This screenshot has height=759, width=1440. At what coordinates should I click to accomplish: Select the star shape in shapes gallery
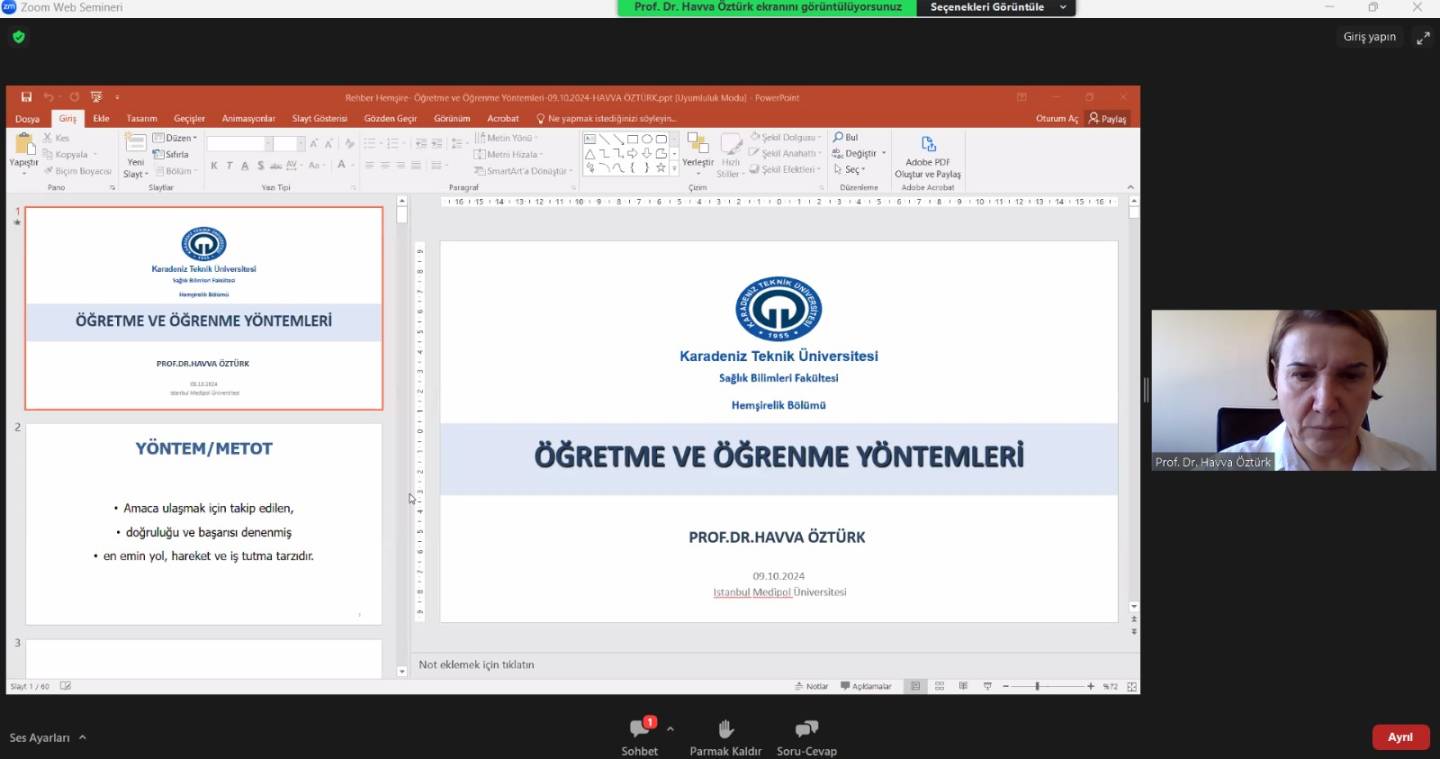point(661,167)
